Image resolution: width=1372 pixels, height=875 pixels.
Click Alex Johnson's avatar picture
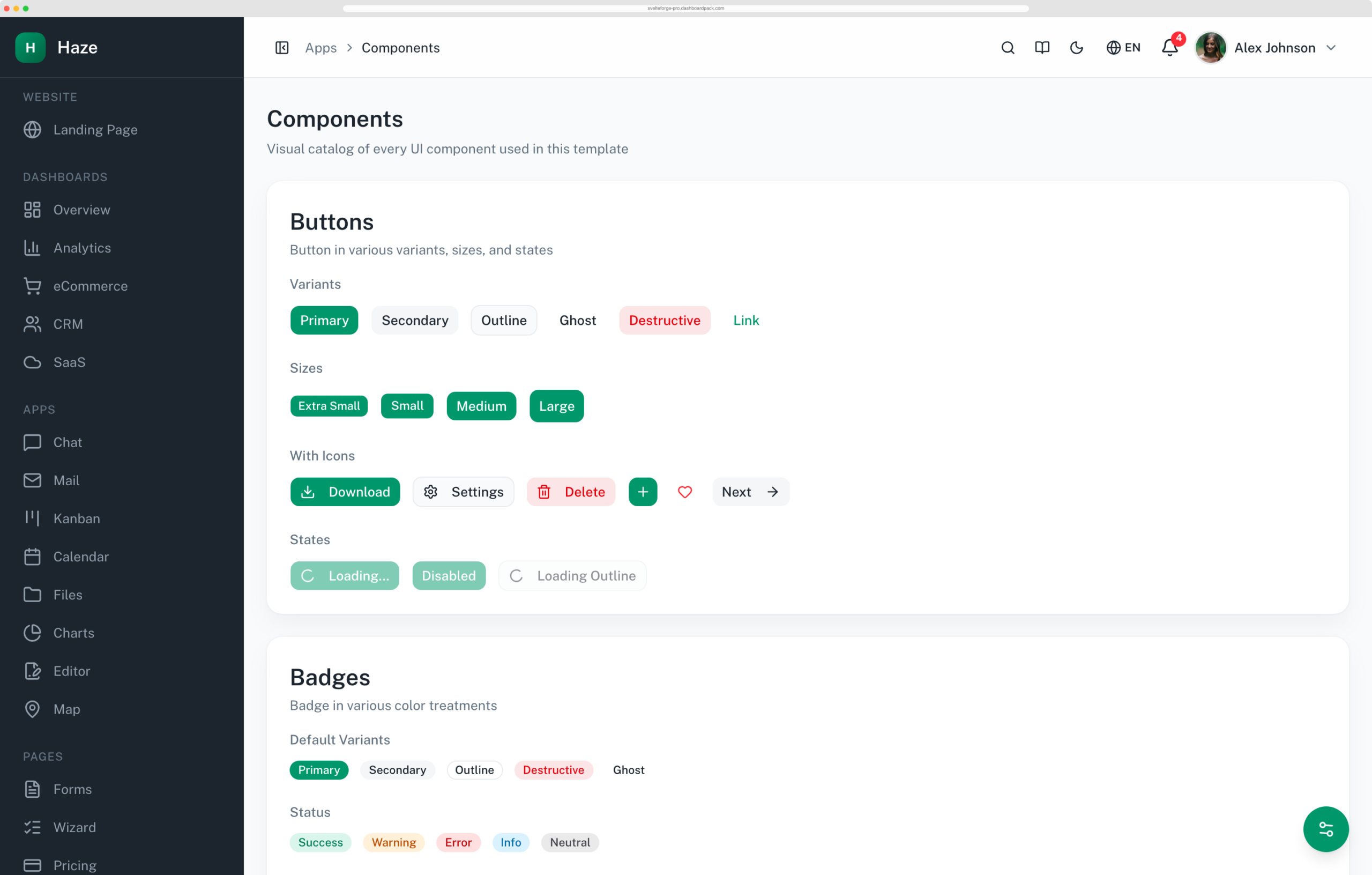1211,48
